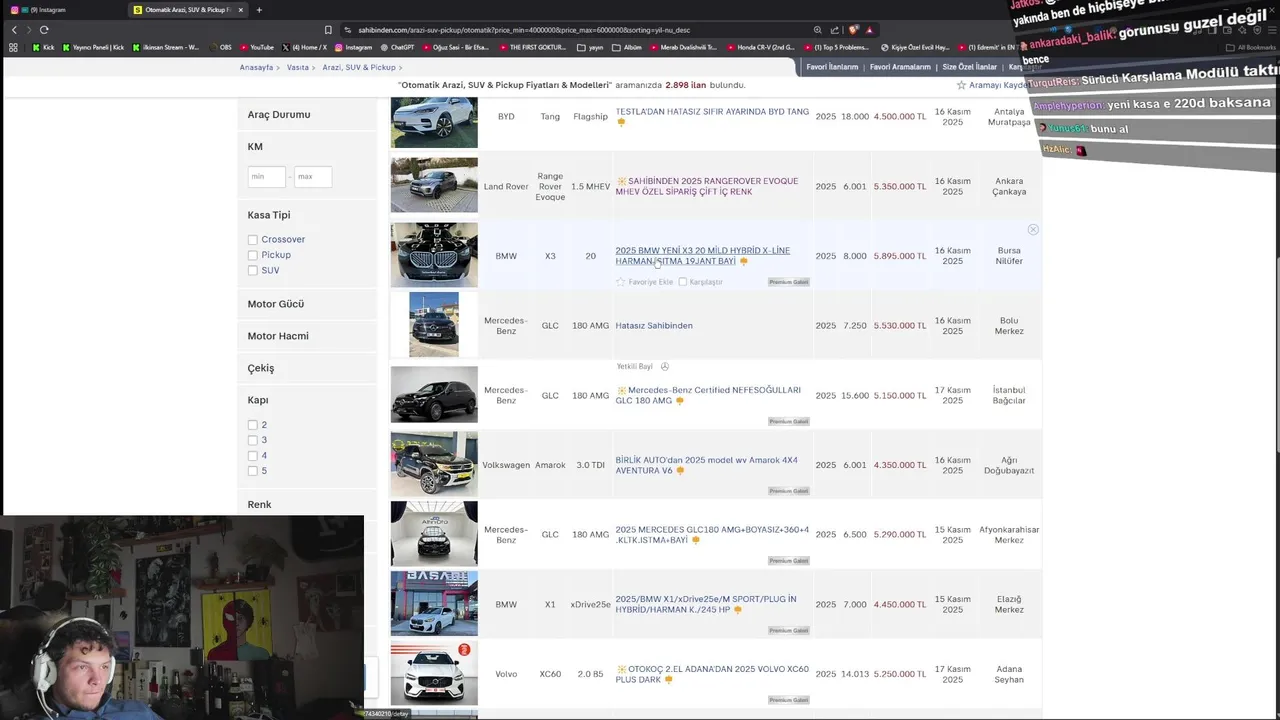Image resolution: width=1280 pixels, height=720 pixels.
Task: Open the Range Rover Evoque listing title
Action: [707, 186]
